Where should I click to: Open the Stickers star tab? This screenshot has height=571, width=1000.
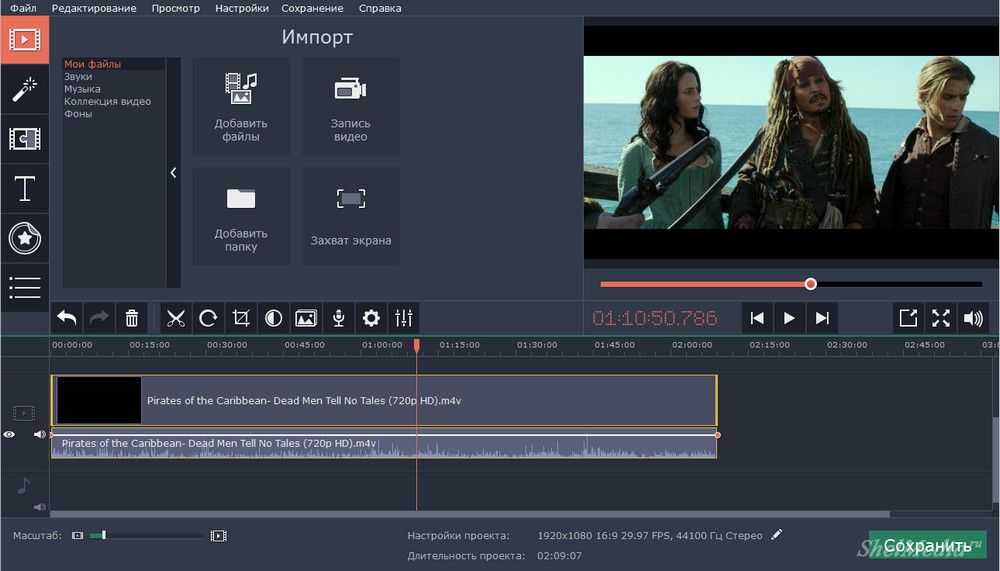coord(24,238)
